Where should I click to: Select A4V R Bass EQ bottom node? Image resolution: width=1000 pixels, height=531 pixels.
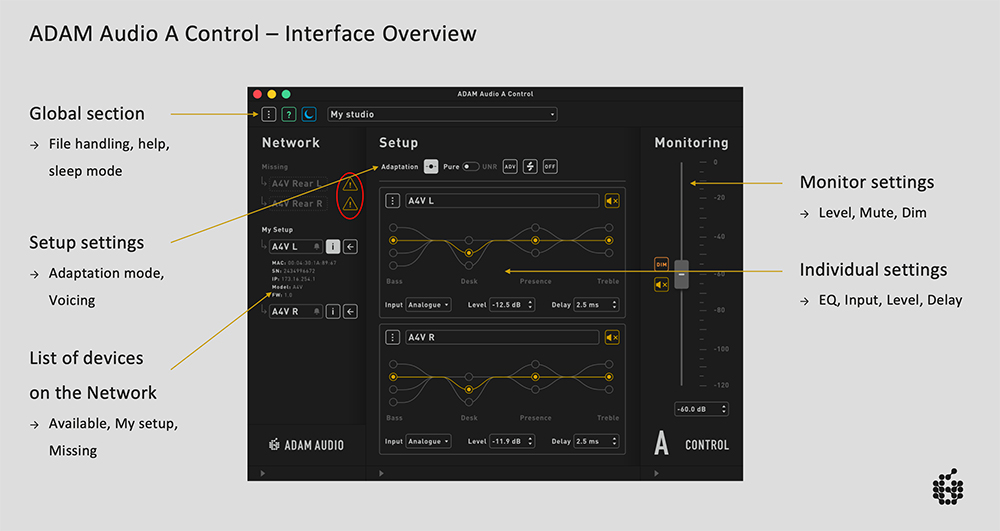click(x=393, y=402)
